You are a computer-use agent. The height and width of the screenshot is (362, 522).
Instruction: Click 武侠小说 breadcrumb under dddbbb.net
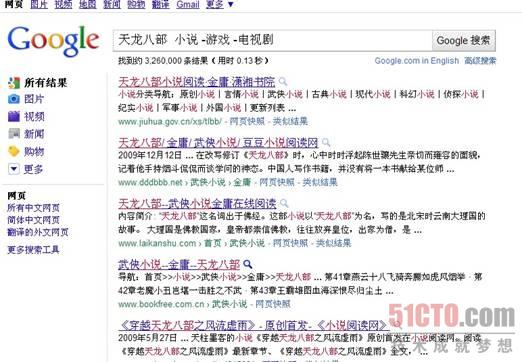point(208,182)
